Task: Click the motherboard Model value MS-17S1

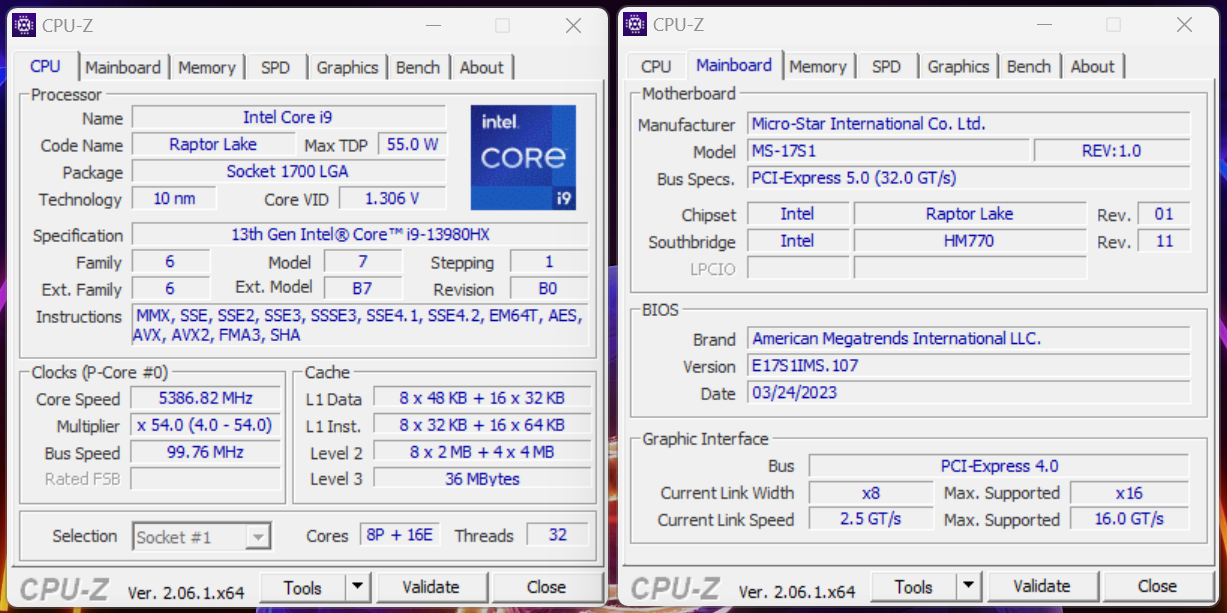Action: 889,151
